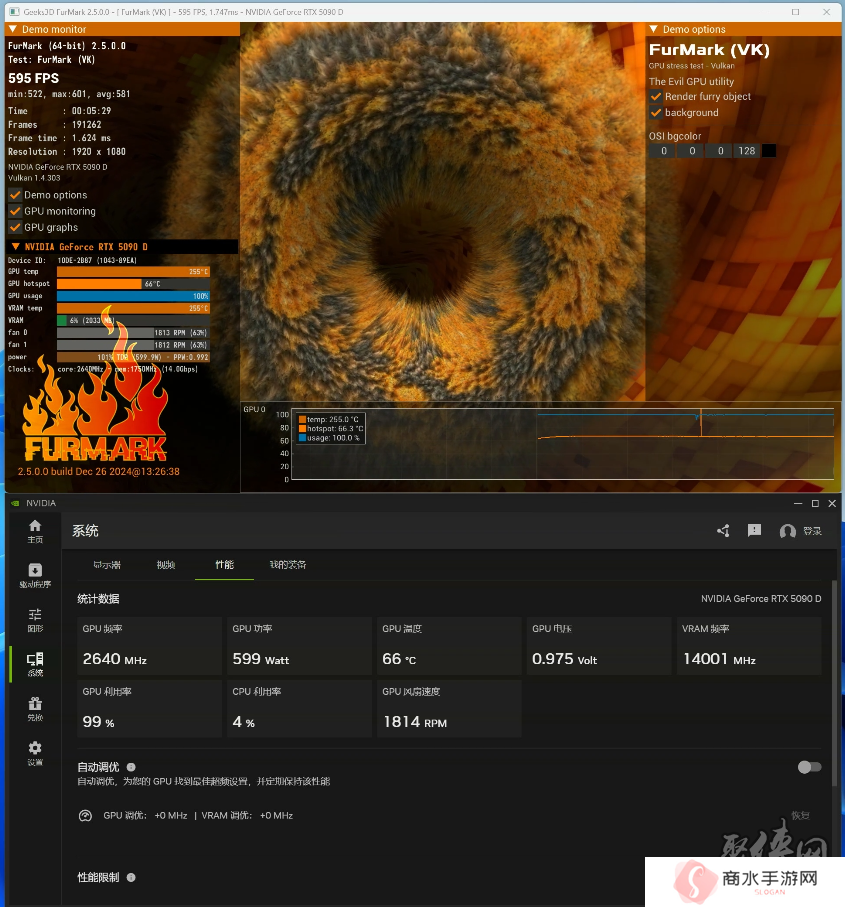845x907 pixels.
Task: Select the System icon in NVIDIA sidebar
Action: 35,664
